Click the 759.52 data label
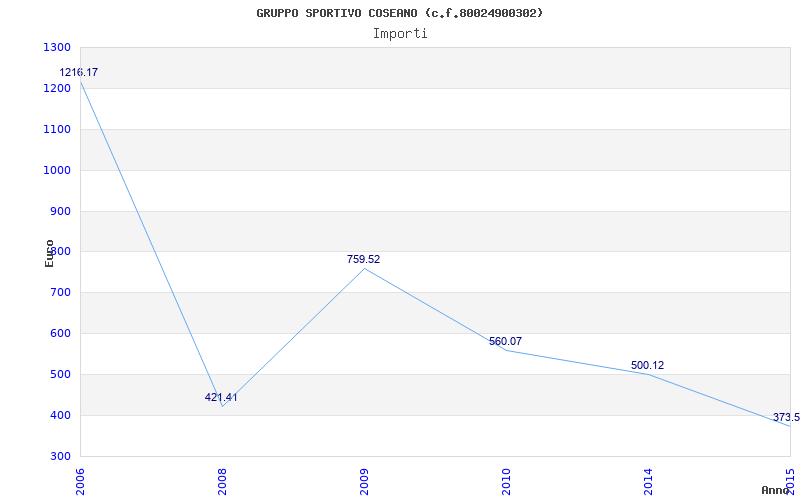 click(x=363, y=259)
